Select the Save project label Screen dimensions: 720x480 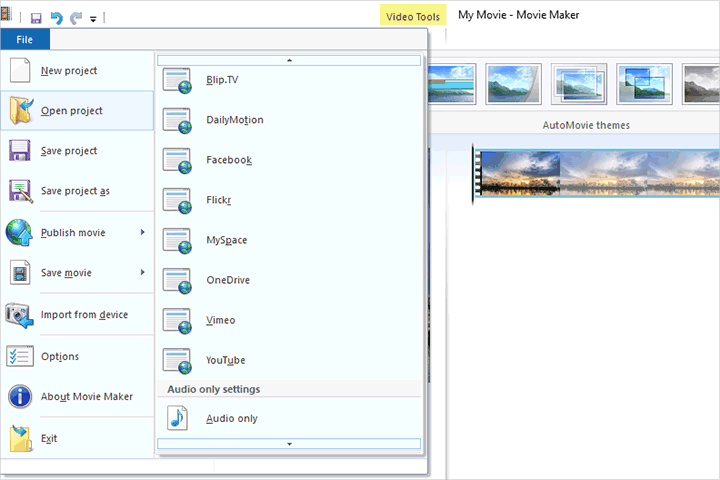69,151
